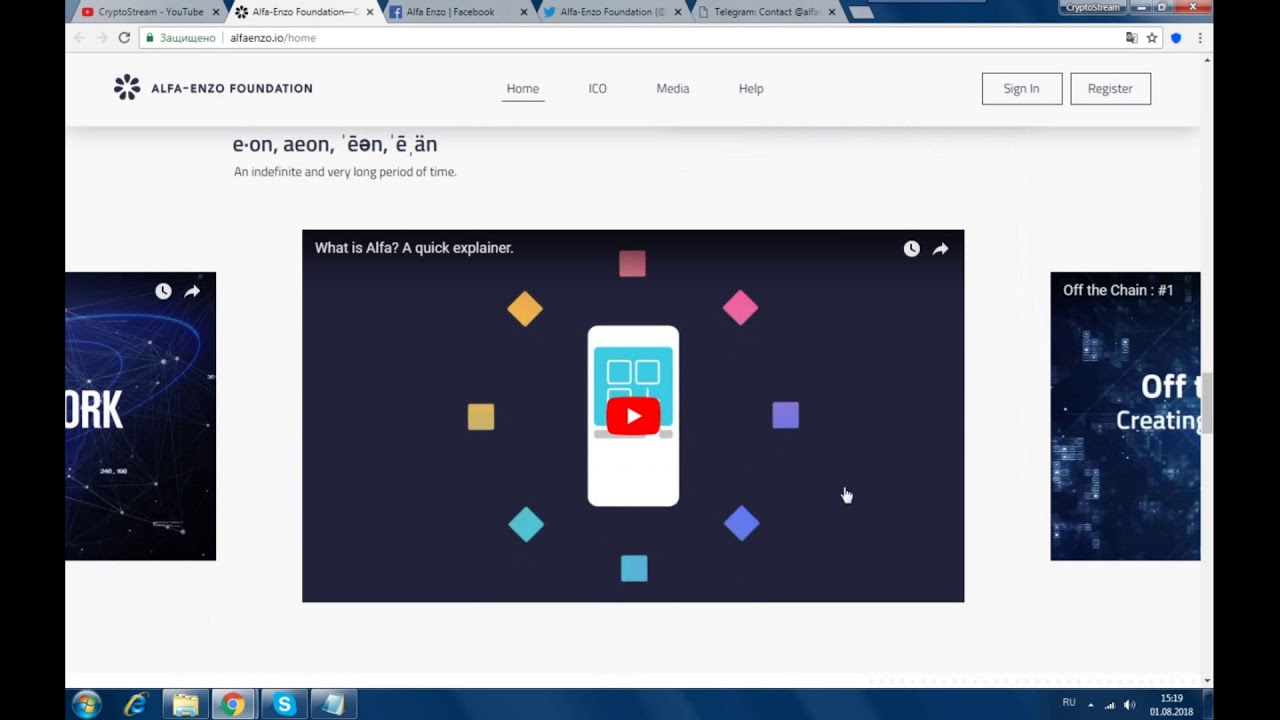Open the Windows Start menu
The height and width of the screenshot is (720, 1280).
tap(86, 705)
